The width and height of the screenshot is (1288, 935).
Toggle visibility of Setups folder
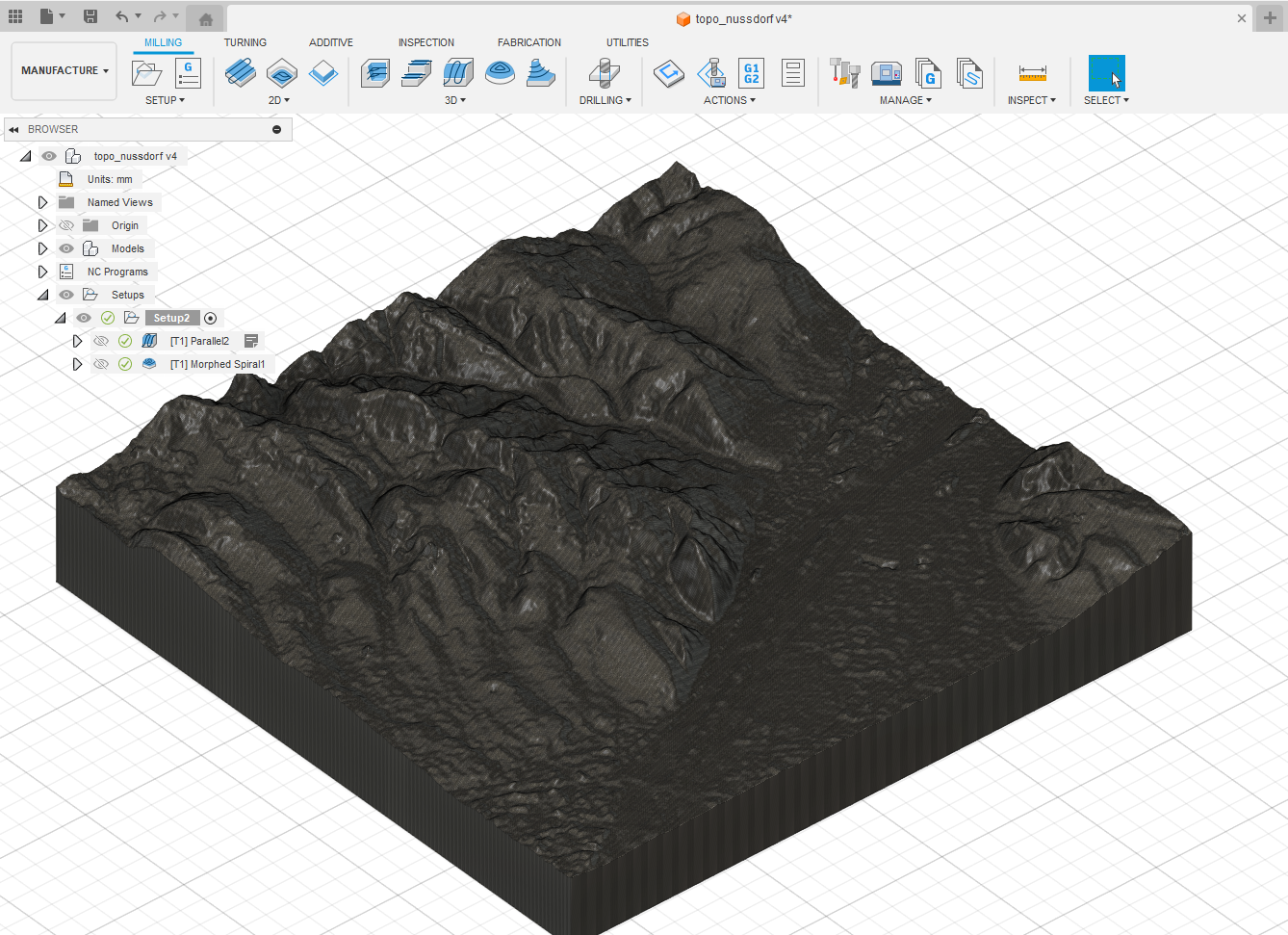point(66,295)
